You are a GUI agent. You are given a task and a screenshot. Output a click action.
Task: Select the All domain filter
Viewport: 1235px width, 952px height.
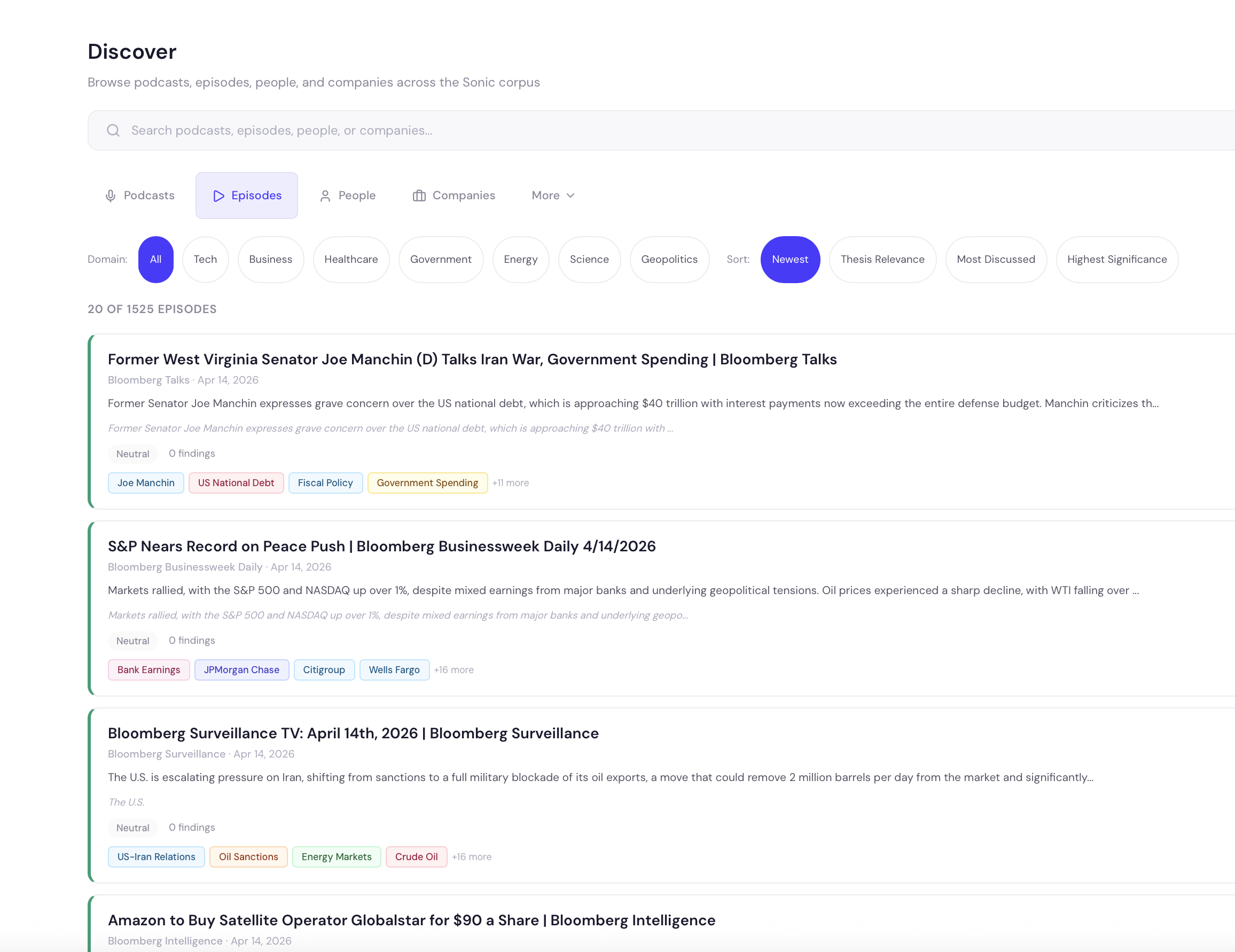(155, 260)
